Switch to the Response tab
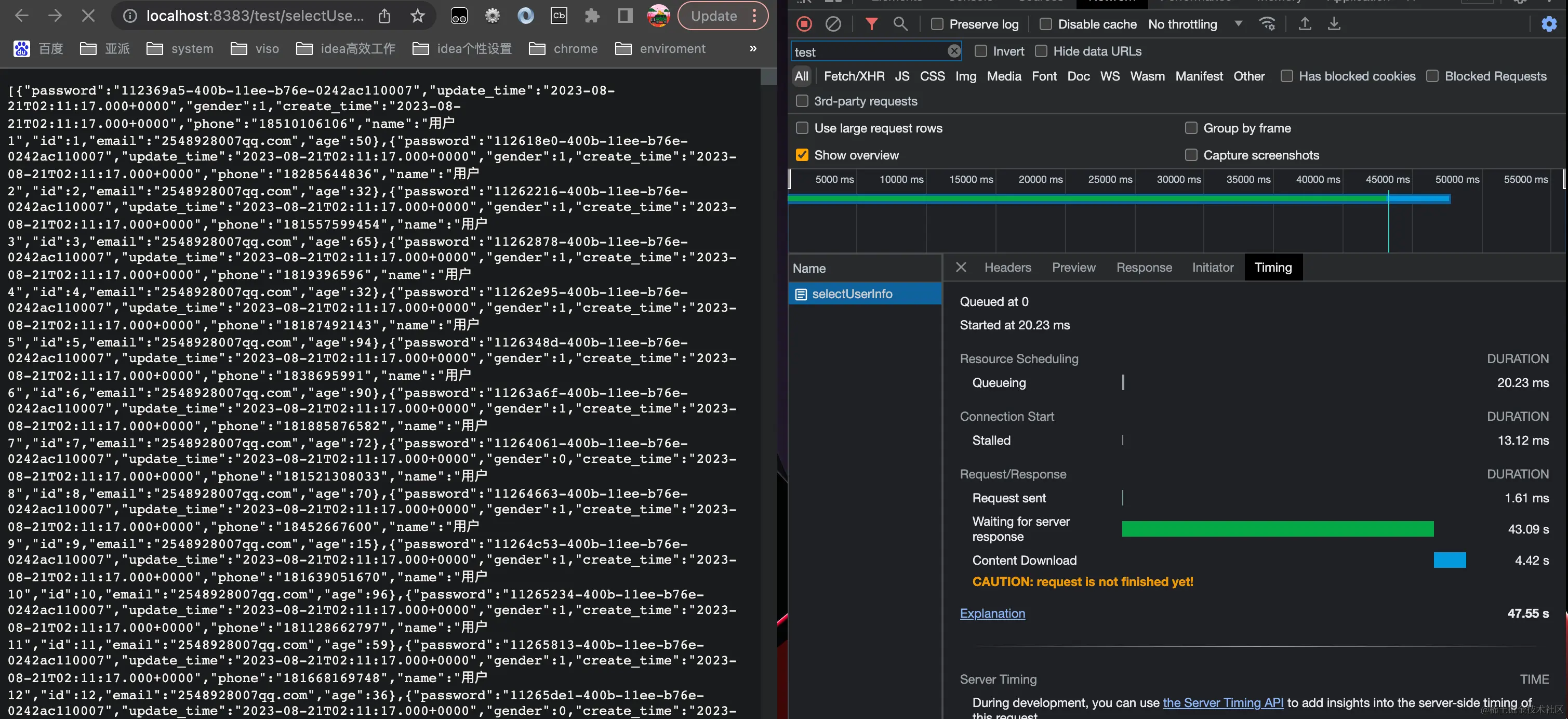This screenshot has width=1568, height=719. pyautogui.click(x=1144, y=267)
